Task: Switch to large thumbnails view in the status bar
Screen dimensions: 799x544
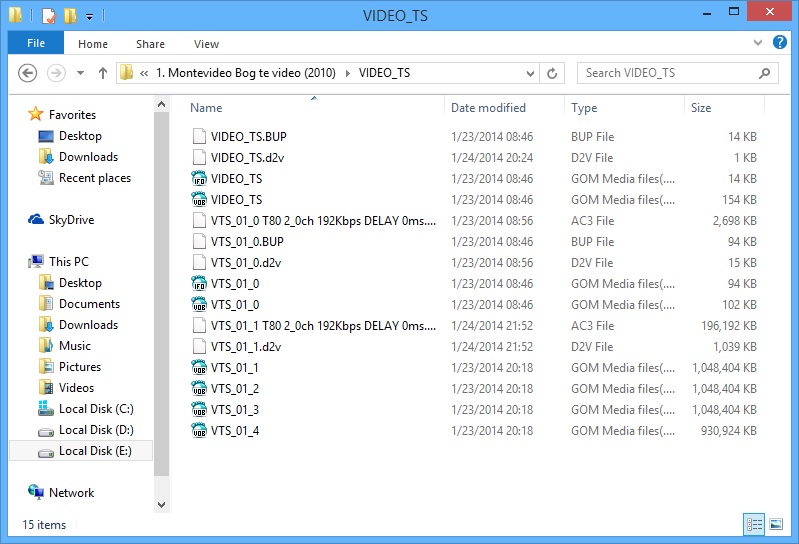Action: [776, 524]
